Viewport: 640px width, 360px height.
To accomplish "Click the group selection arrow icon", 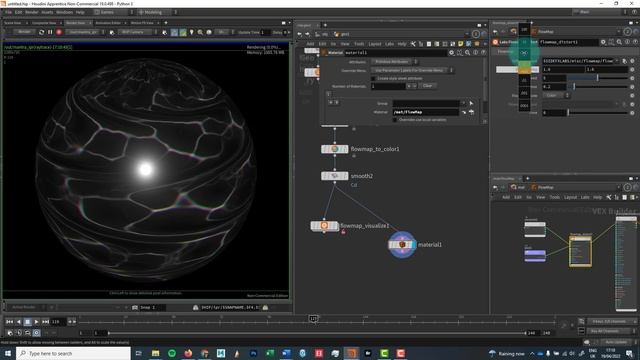I will click(471, 103).
